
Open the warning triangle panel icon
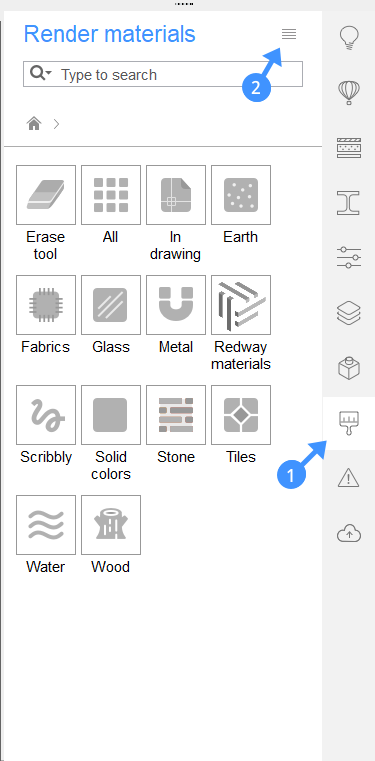pos(348,479)
